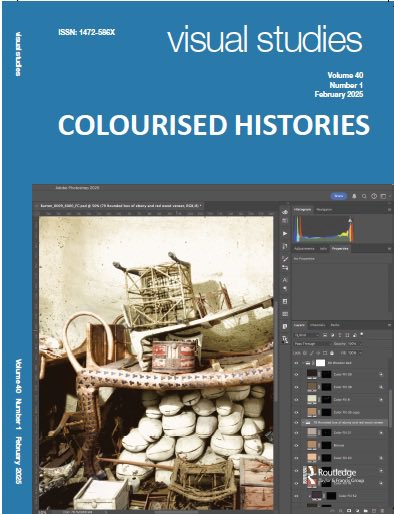Click Create new layer icon

[x=374, y=511]
